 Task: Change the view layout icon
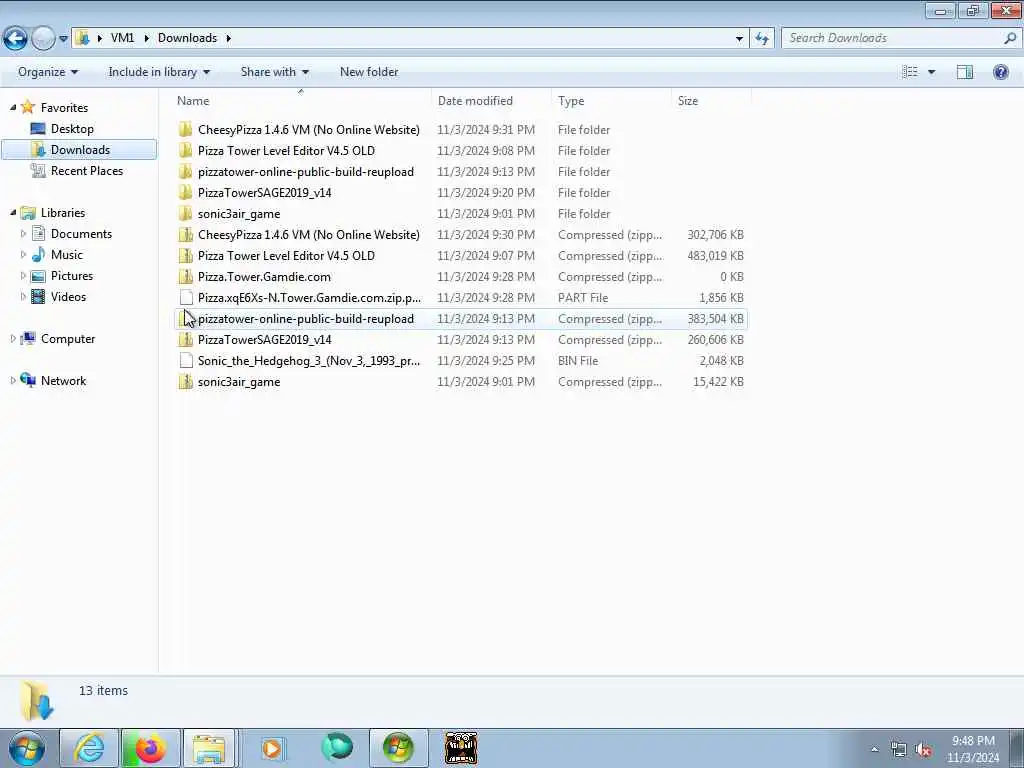point(910,72)
